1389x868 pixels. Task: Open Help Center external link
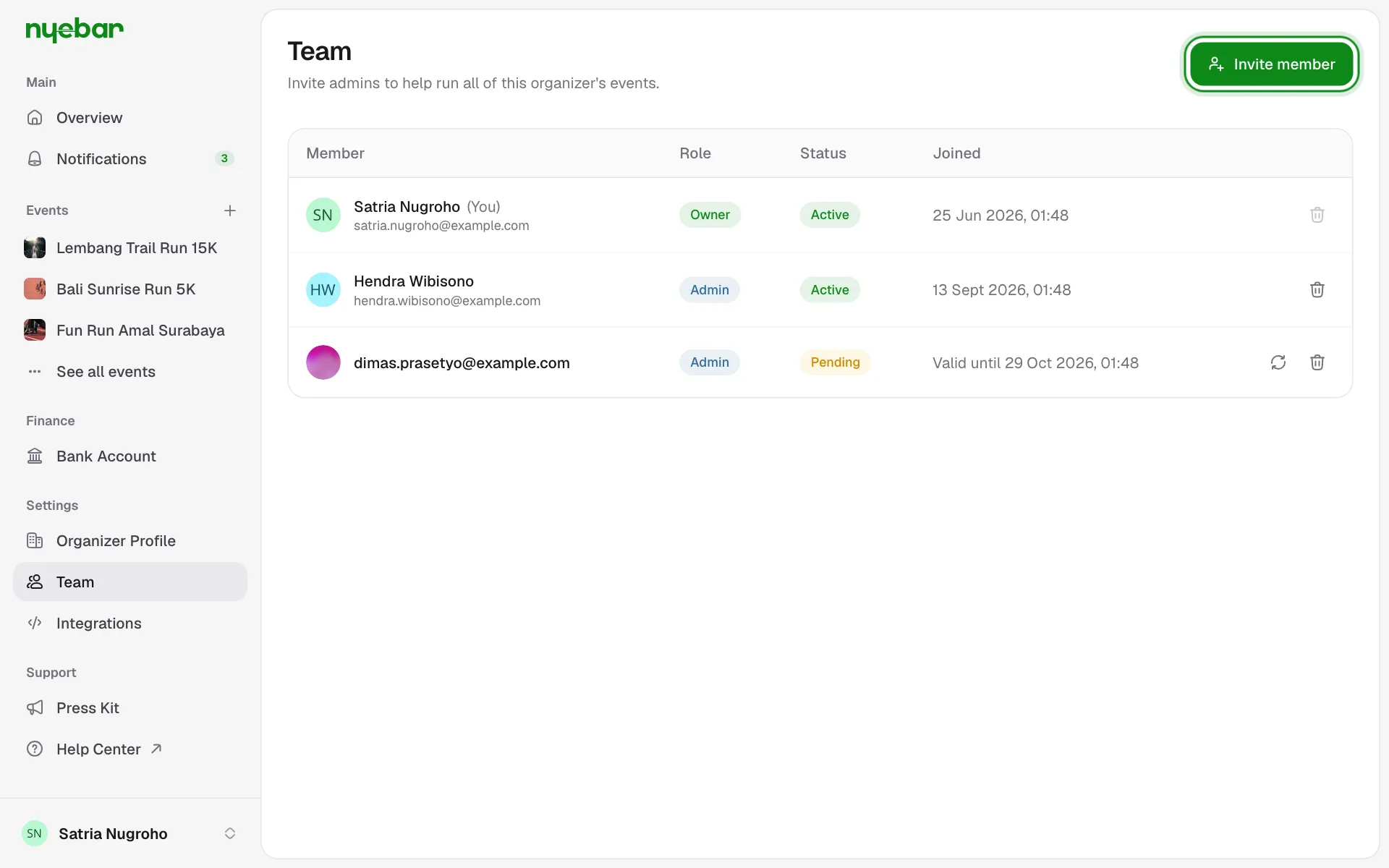click(130, 749)
